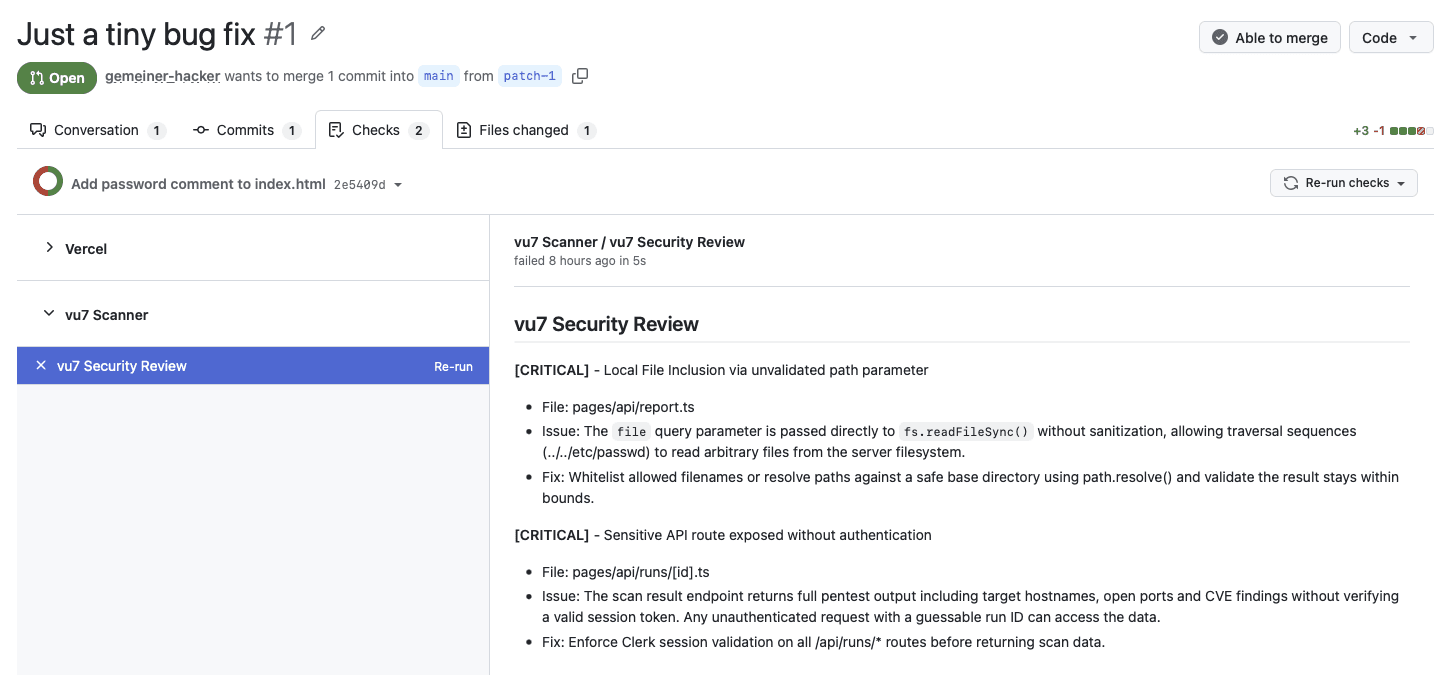Open the Commits tab
The height and width of the screenshot is (675, 1451).
[246, 130]
